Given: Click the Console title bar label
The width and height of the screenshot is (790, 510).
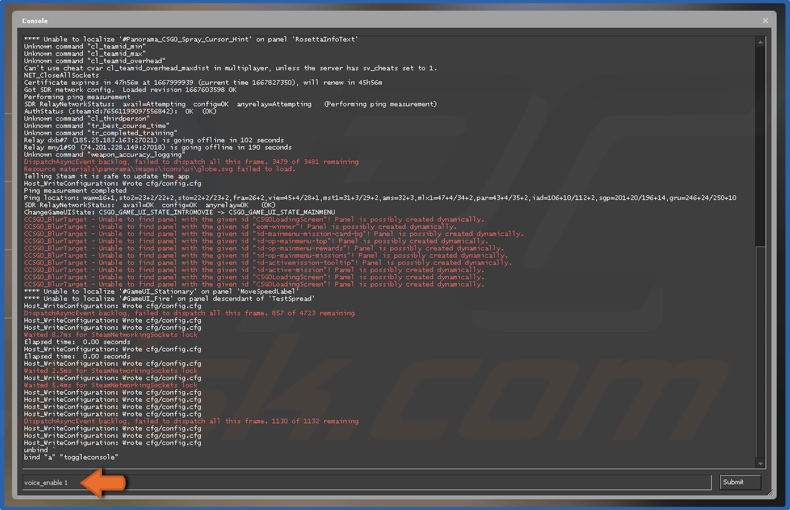Looking at the screenshot, I should pos(35,21).
